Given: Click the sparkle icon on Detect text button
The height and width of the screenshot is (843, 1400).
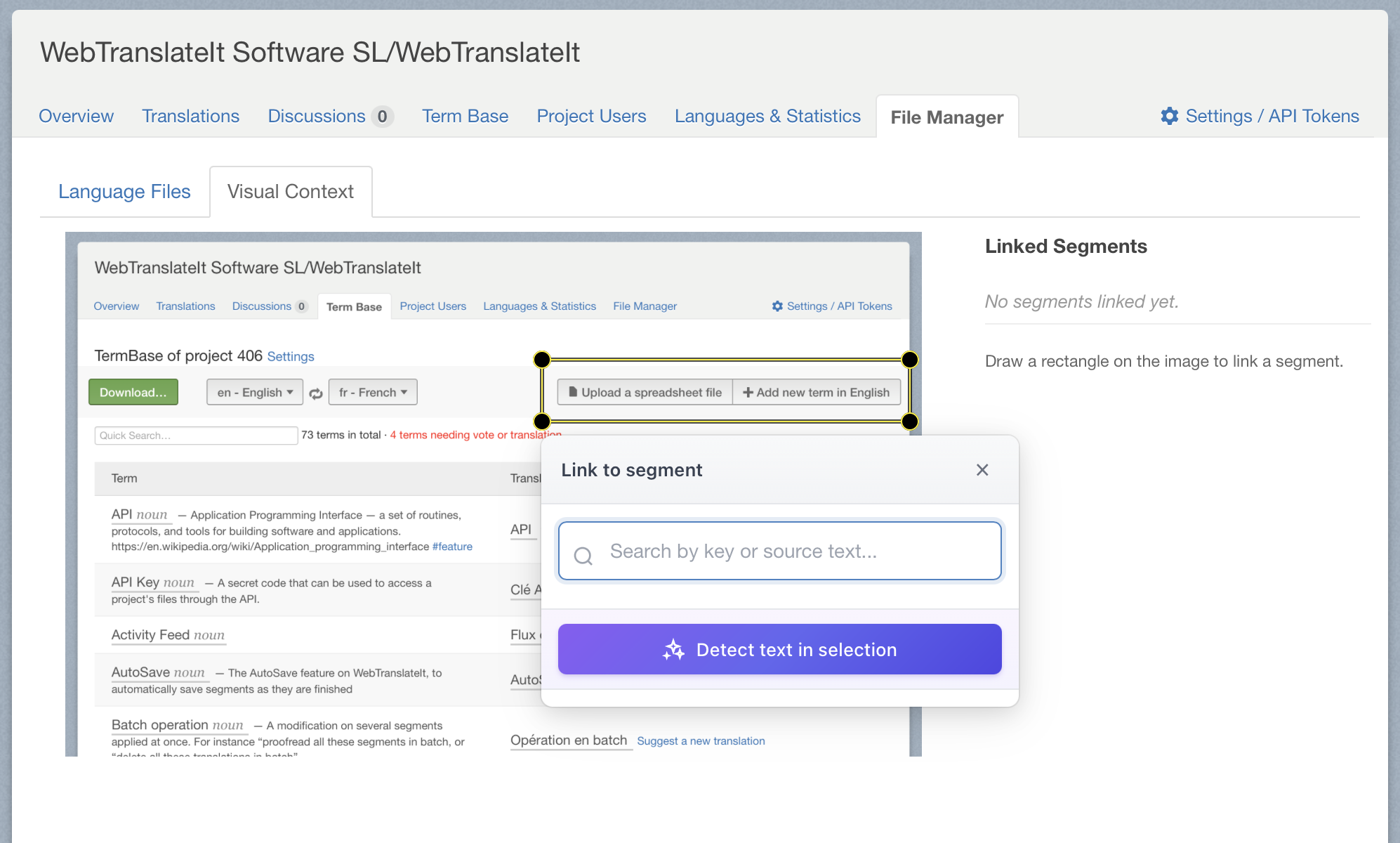Looking at the screenshot, I should pyautogui.click(x=673, y=650).
